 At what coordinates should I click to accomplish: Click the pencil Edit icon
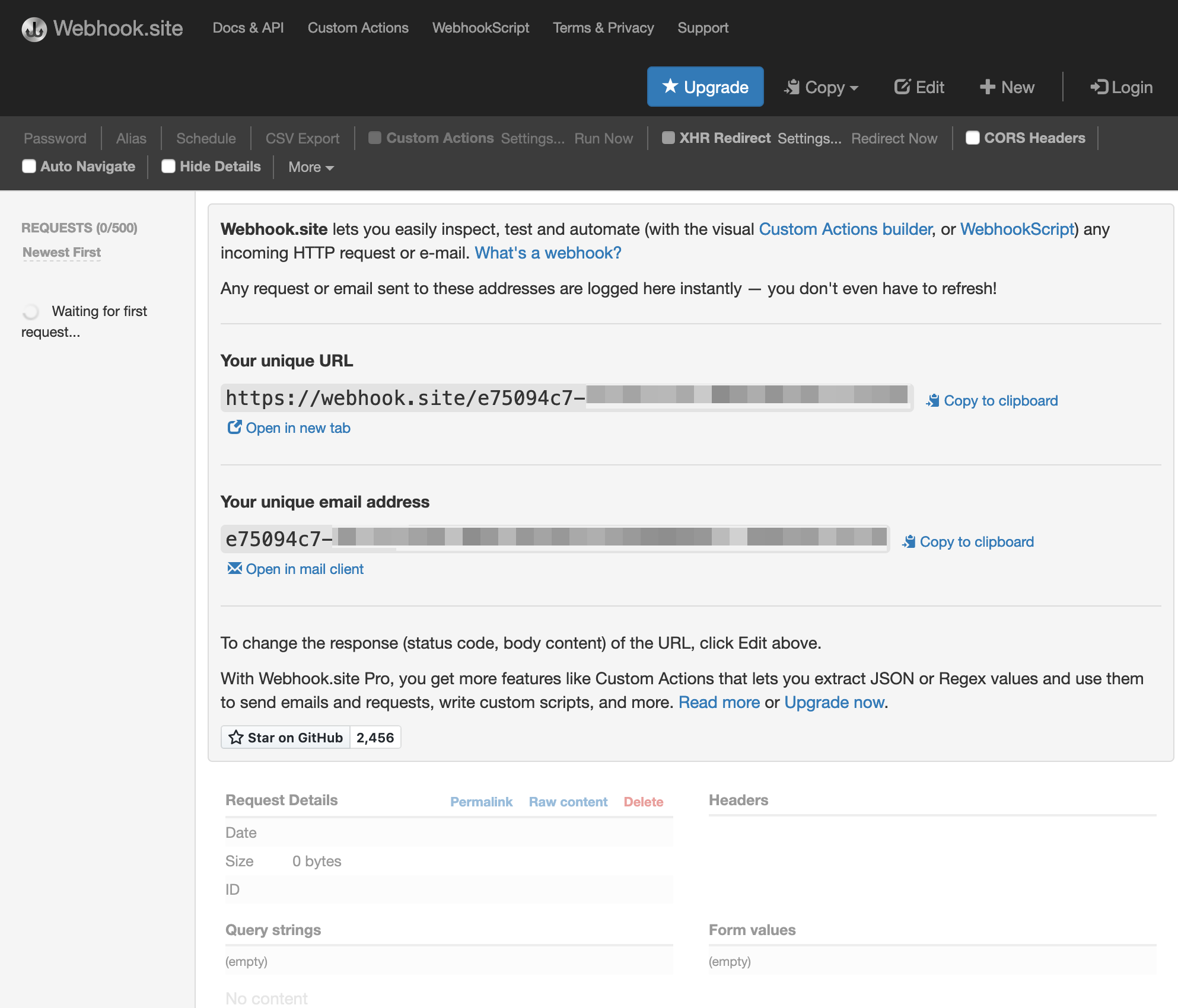click(x=902, y=87)
